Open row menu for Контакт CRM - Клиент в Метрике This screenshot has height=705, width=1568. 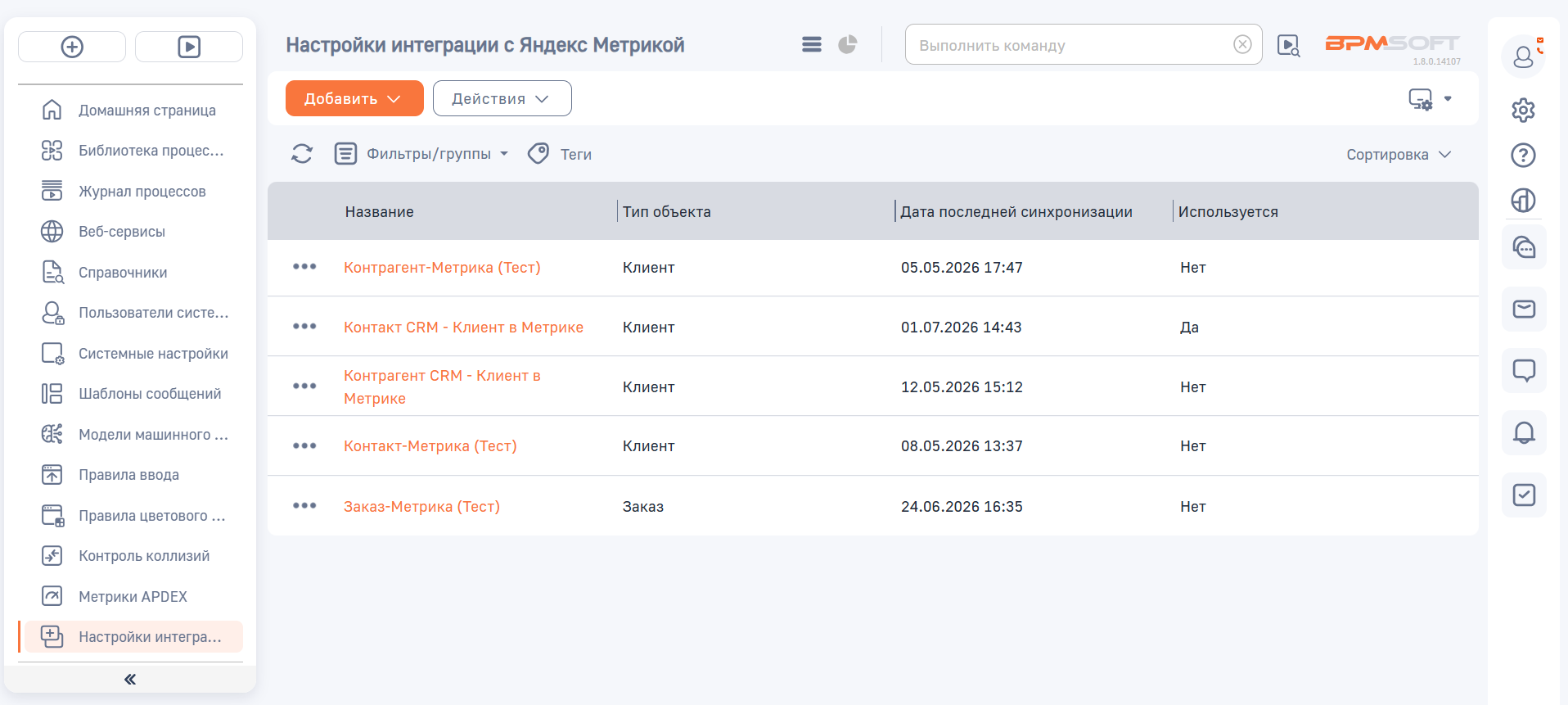tap(304, 326)
